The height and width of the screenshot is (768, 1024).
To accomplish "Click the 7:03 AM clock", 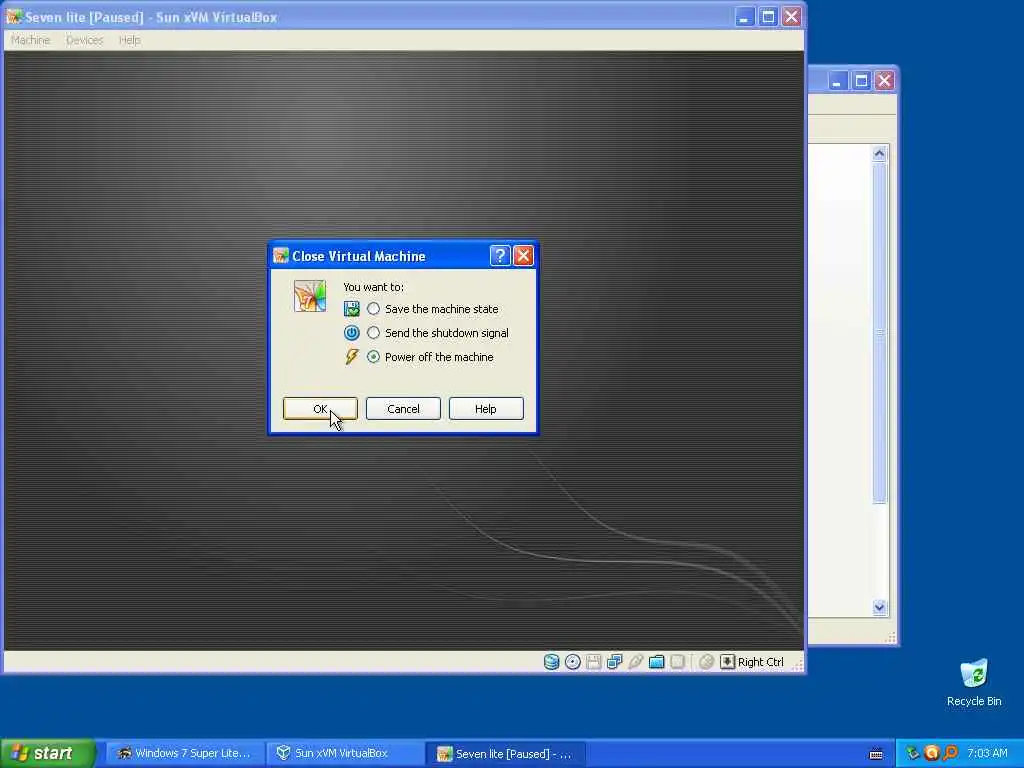I will coord(987,754).
